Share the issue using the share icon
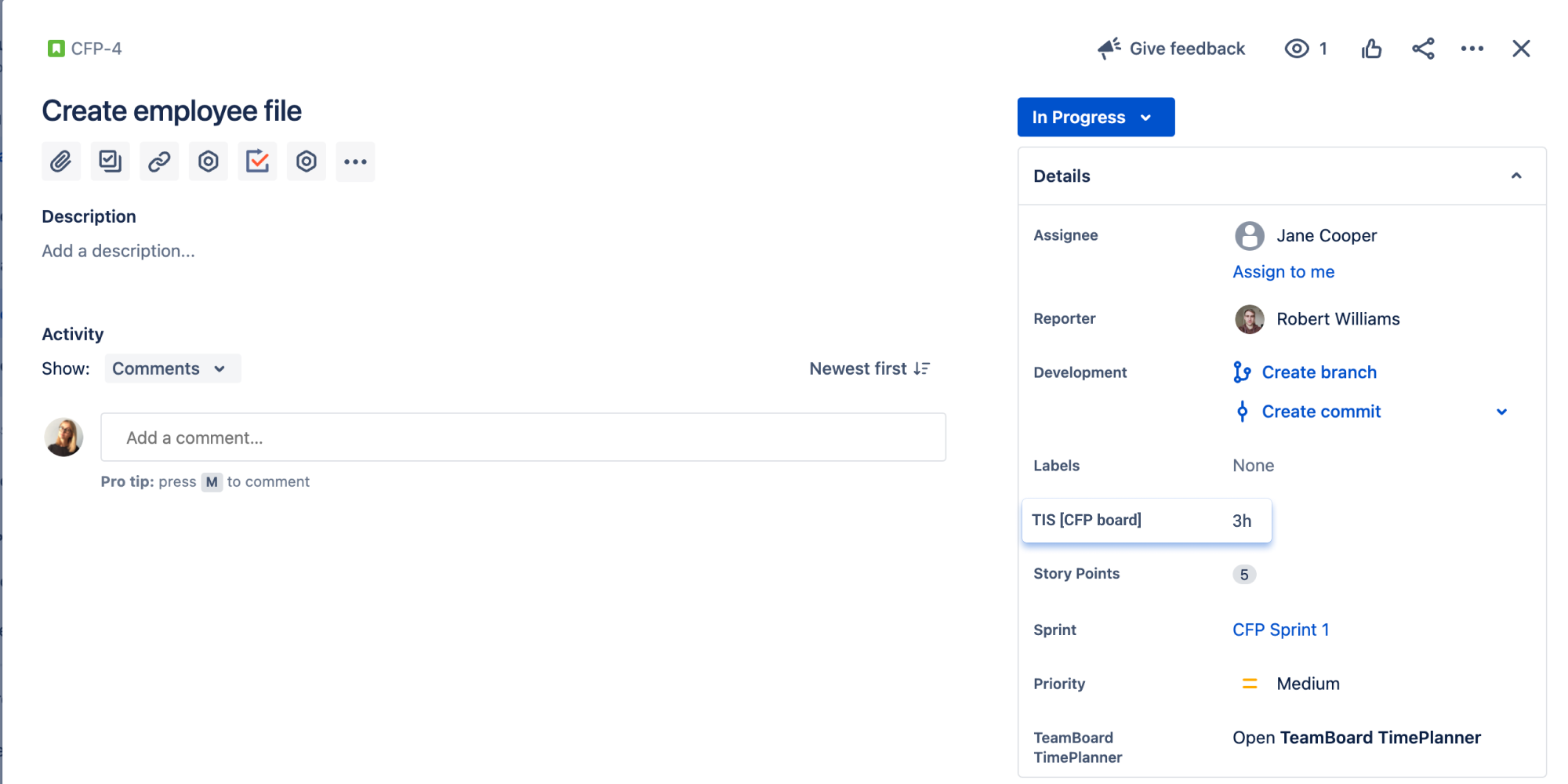The width and height of the screenshot is (1568, 784). tap(1423, 48)
